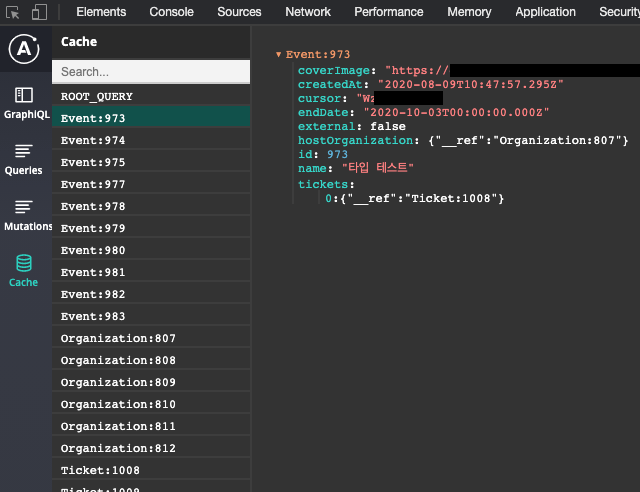Screen dimensions: 640x492
Task: Select Event:974 cache entry
Action: pos(151,140)
